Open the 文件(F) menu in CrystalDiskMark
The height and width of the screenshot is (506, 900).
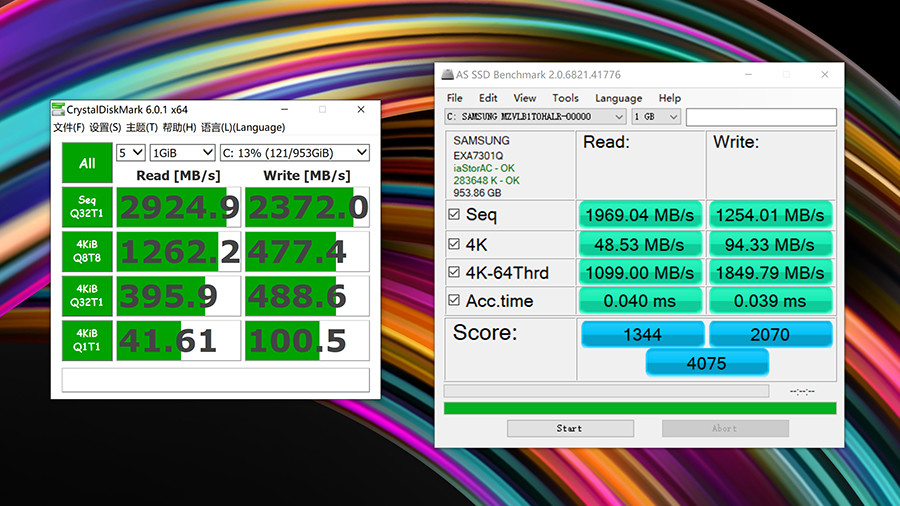pos(69,127)
